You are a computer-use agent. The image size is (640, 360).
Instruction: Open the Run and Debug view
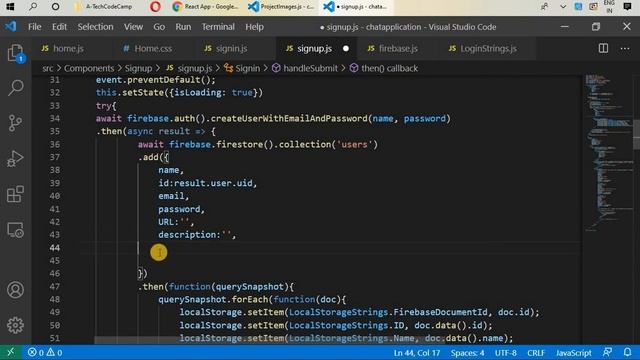point(16,158)
